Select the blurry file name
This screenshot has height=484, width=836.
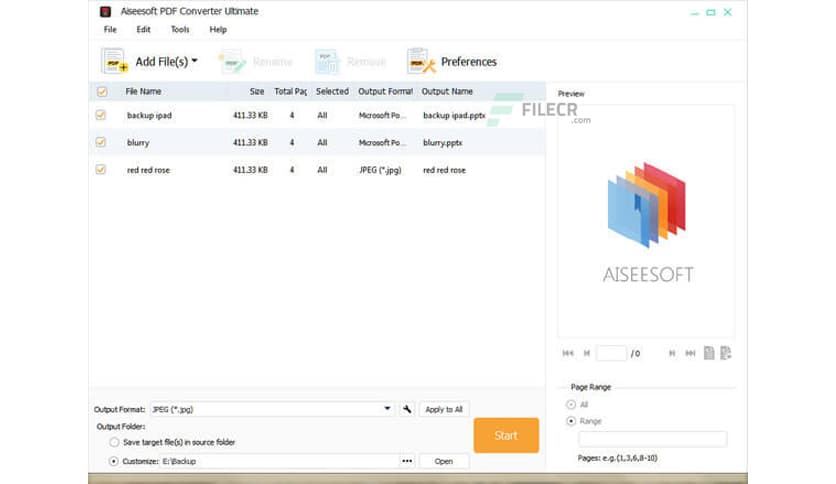(138, 142)
